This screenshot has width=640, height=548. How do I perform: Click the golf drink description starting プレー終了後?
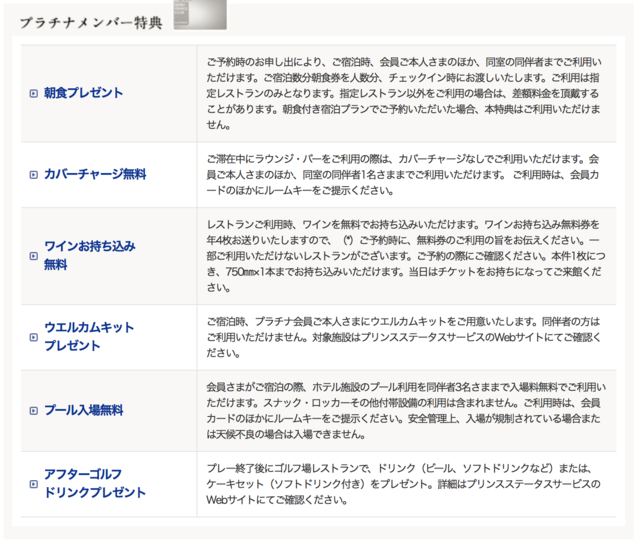pos(403,484)
